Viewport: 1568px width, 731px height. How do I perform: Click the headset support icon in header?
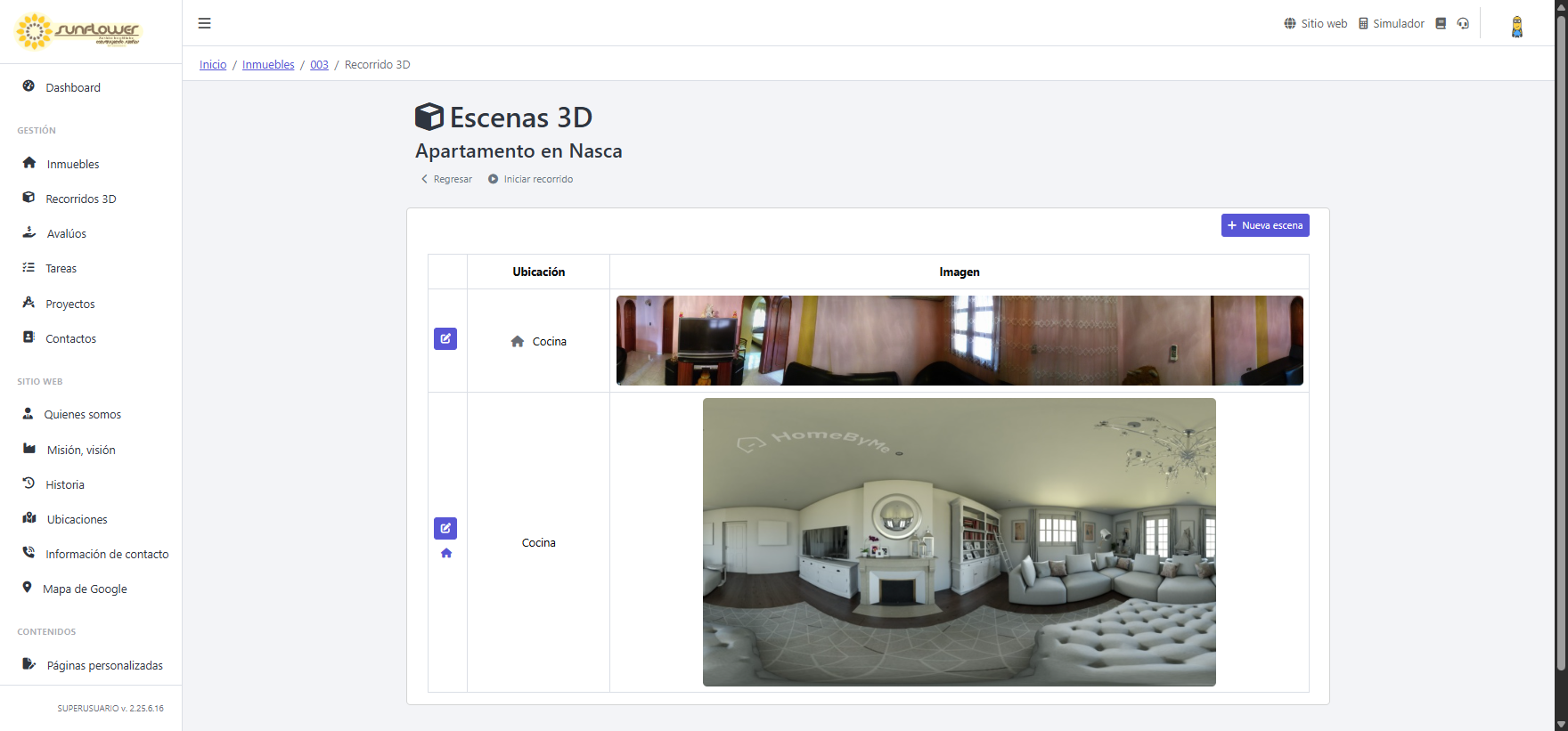1463,24
